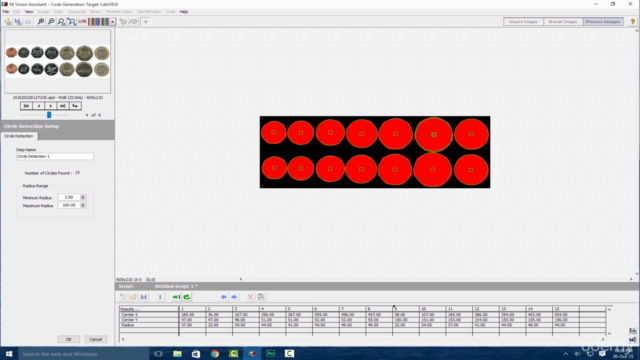Open File Explorer from the taskbar
The height and width of the screenshot is (360, 640).
pos(177,353)
